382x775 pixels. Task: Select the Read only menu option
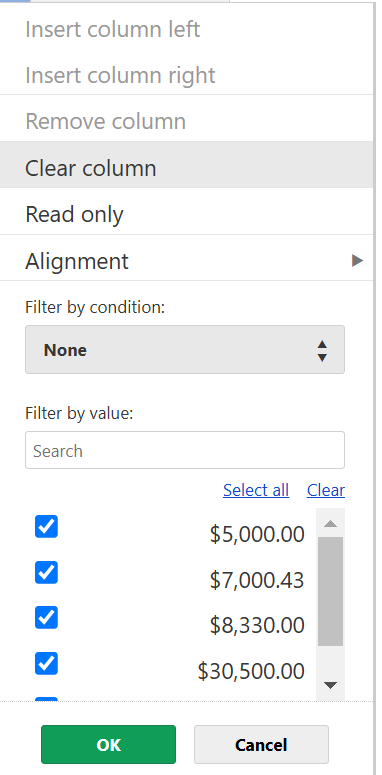186,214
